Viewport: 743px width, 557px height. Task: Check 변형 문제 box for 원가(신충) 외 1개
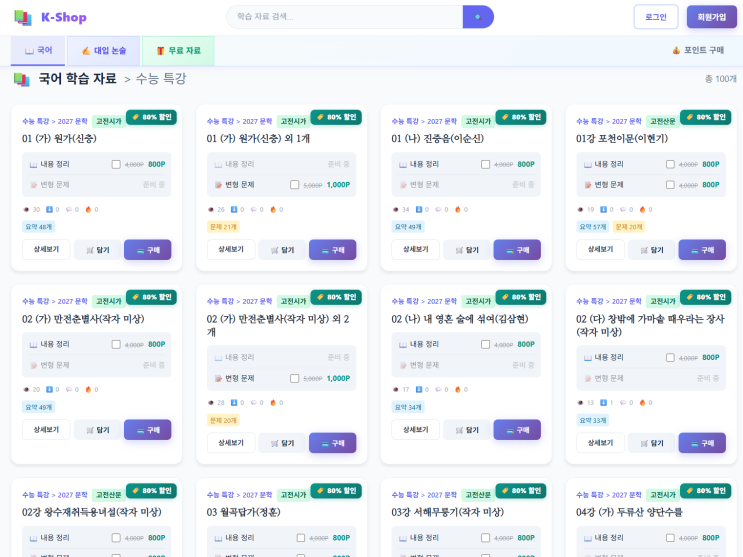[x=294, y=185]
